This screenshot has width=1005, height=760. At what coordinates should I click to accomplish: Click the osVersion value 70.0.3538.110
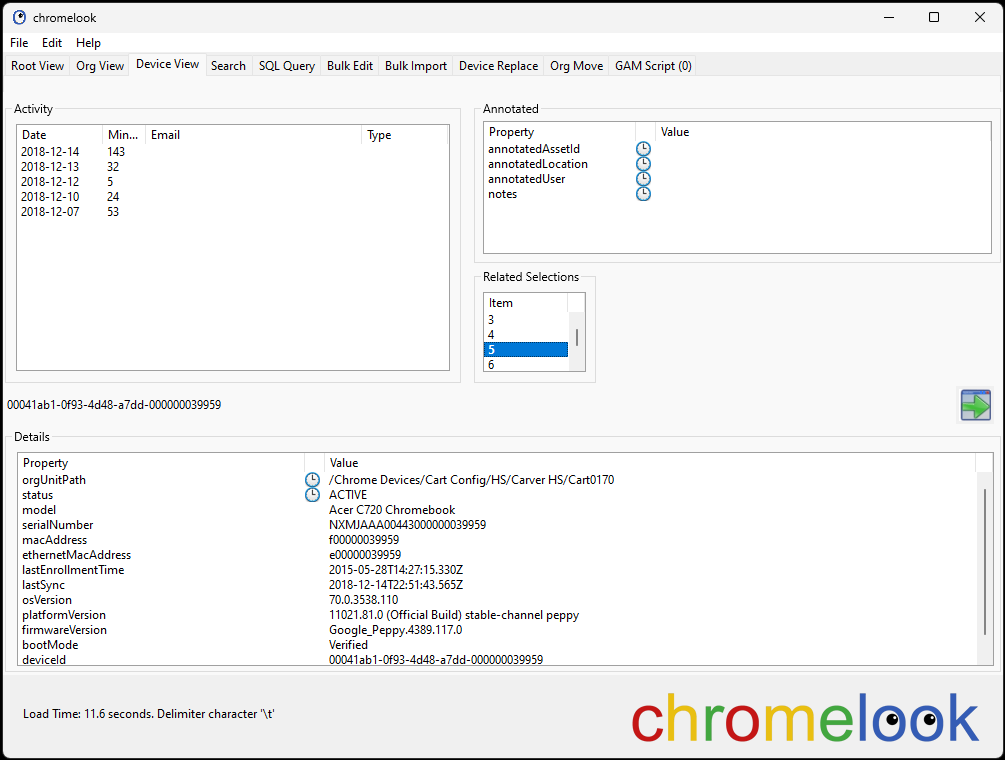pyautogui.click(x=363, y=600)
